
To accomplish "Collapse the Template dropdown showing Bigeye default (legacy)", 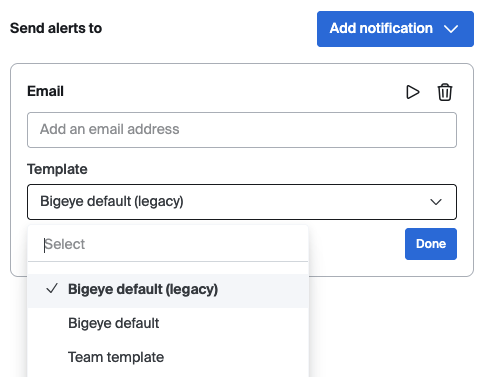I will pos(242,202).
